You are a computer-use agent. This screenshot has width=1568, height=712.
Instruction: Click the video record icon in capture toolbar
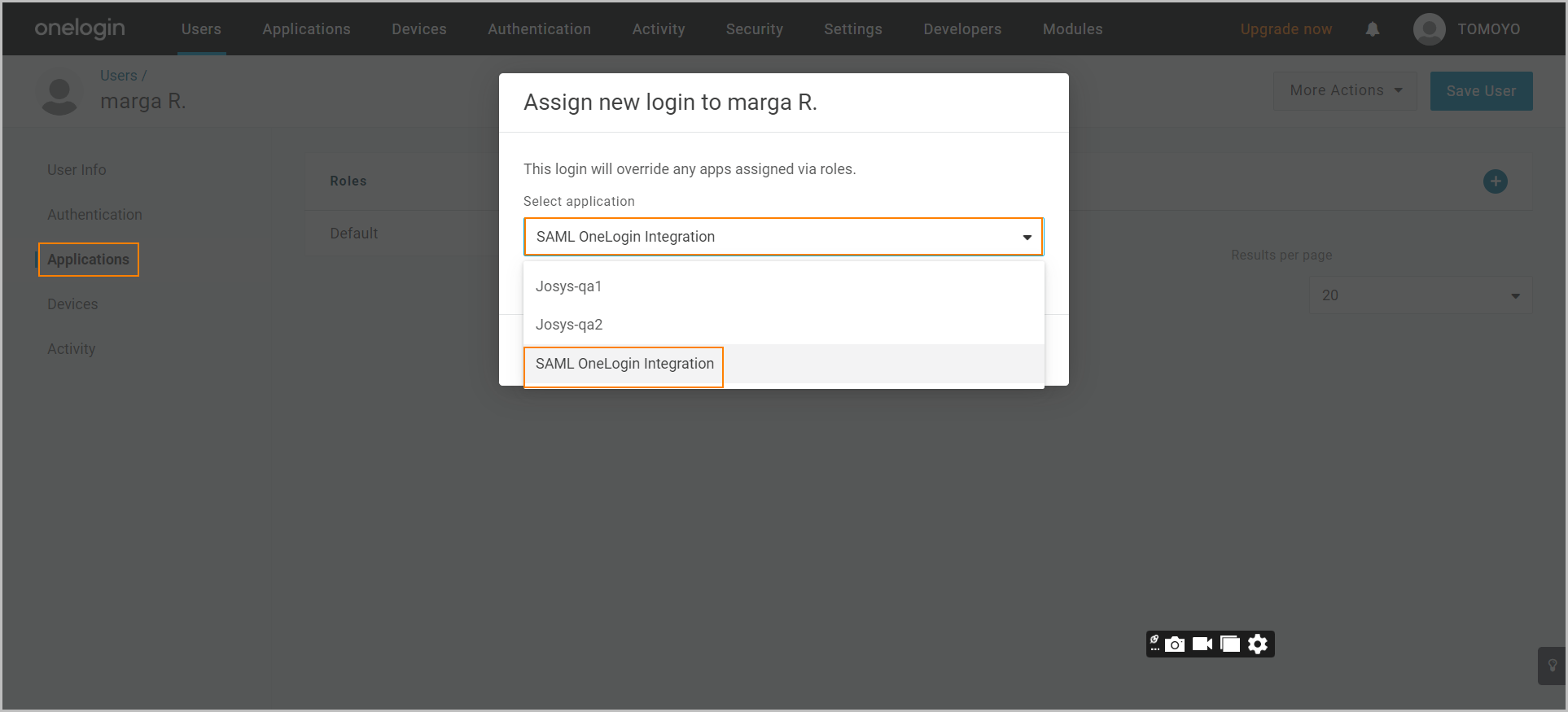(1202, 644)
